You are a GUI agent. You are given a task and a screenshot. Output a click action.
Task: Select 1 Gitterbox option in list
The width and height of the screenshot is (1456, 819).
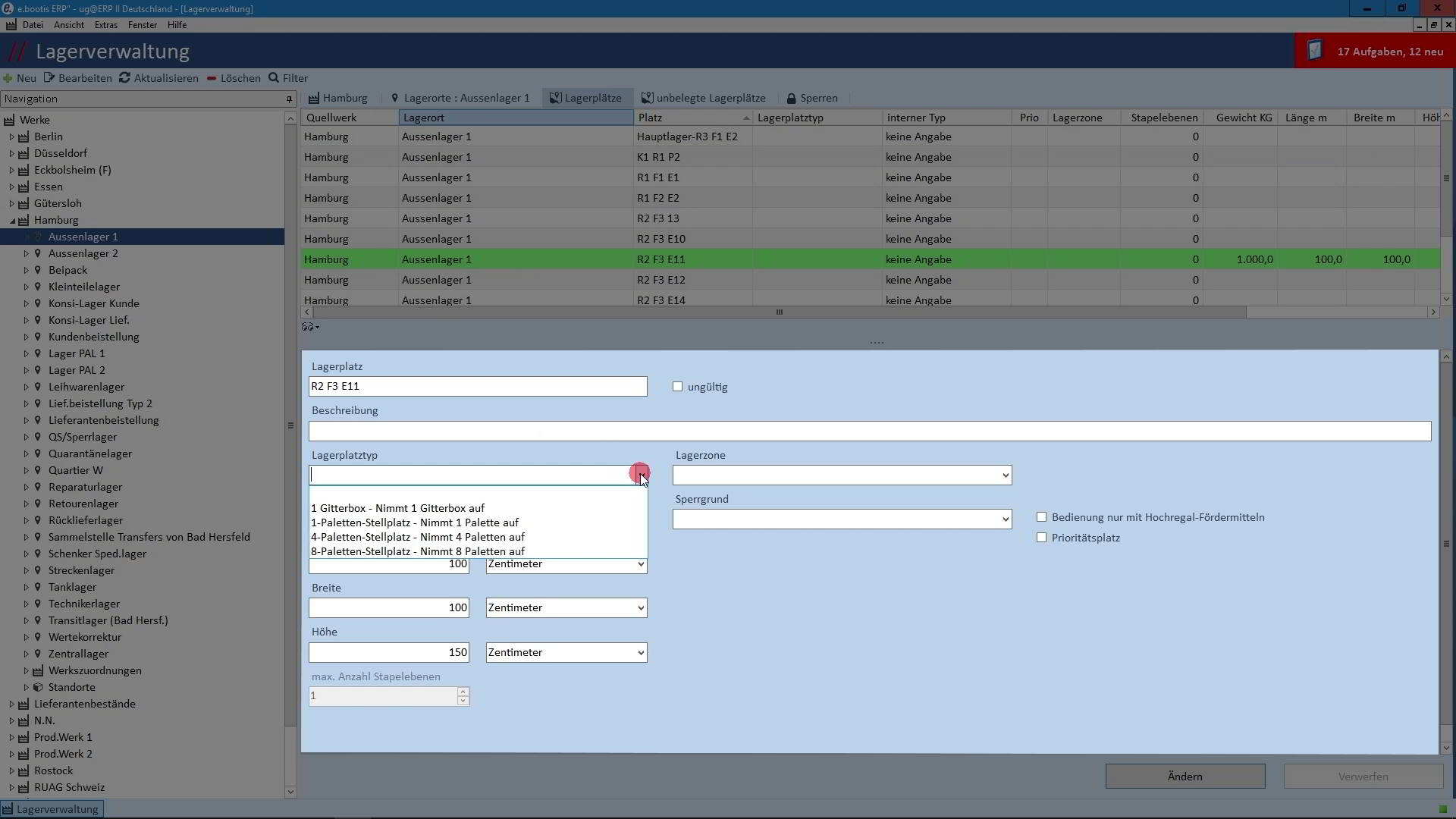(x=478, y=508)
